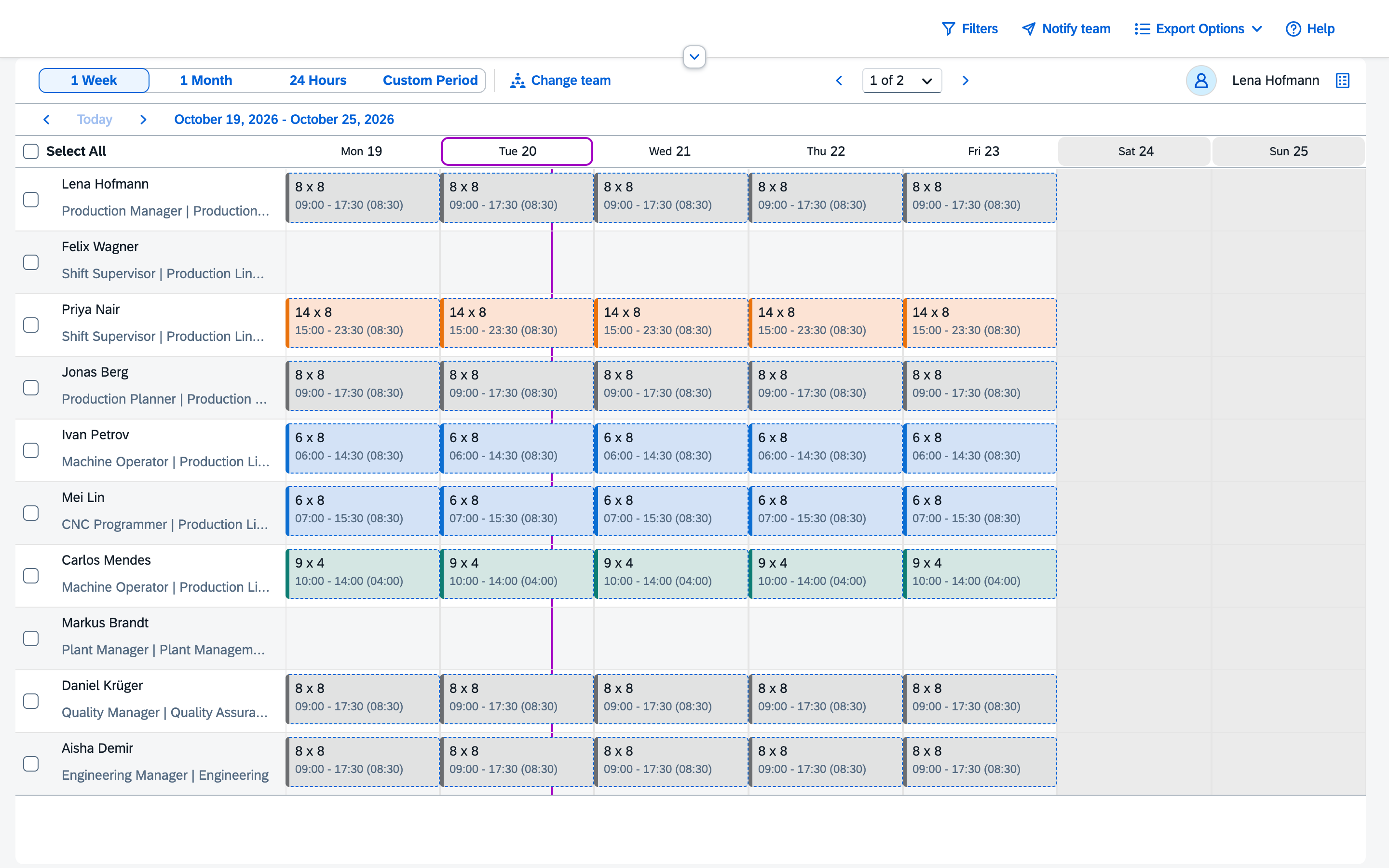Select Priya Nair's checkbox
This screenshot has width=1389, height=868.
click(31, 325)
